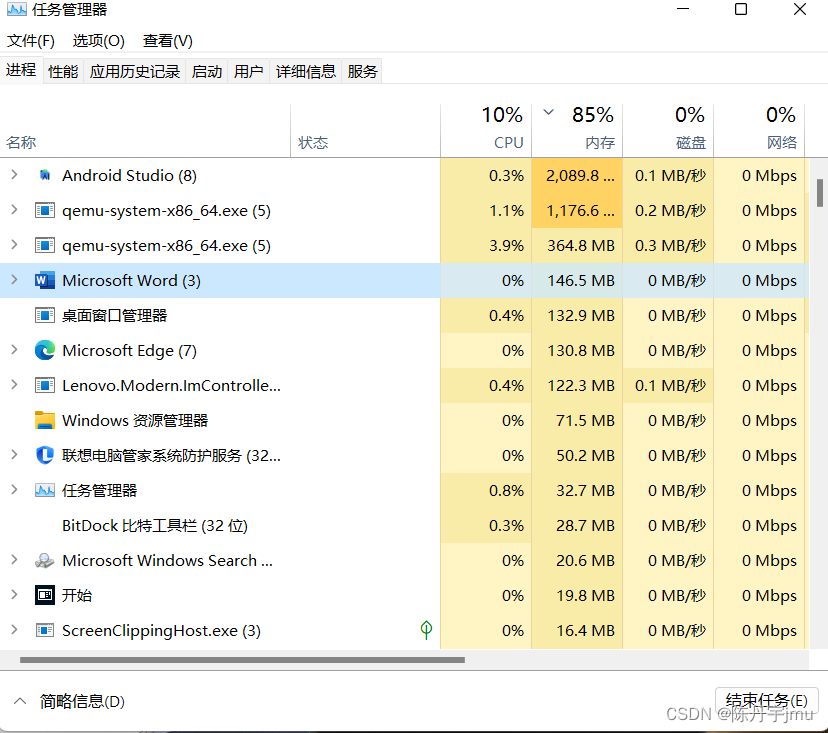This screenshot has height=733, width=828.
Task: Expand the Android Studio process group
Action: (14, 175)
